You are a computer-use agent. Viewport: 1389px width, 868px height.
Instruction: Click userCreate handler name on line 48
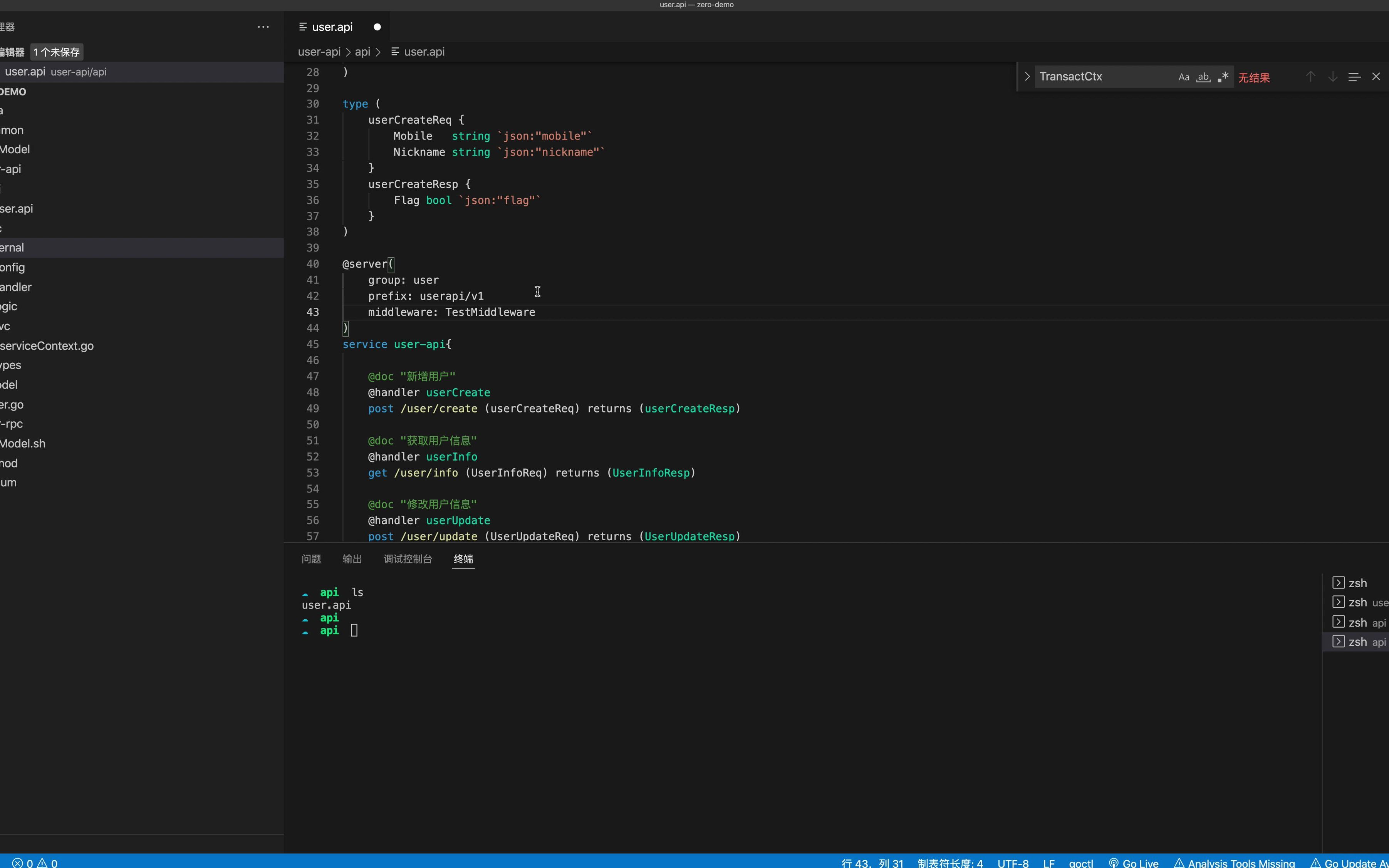click(x=458, y=393)
